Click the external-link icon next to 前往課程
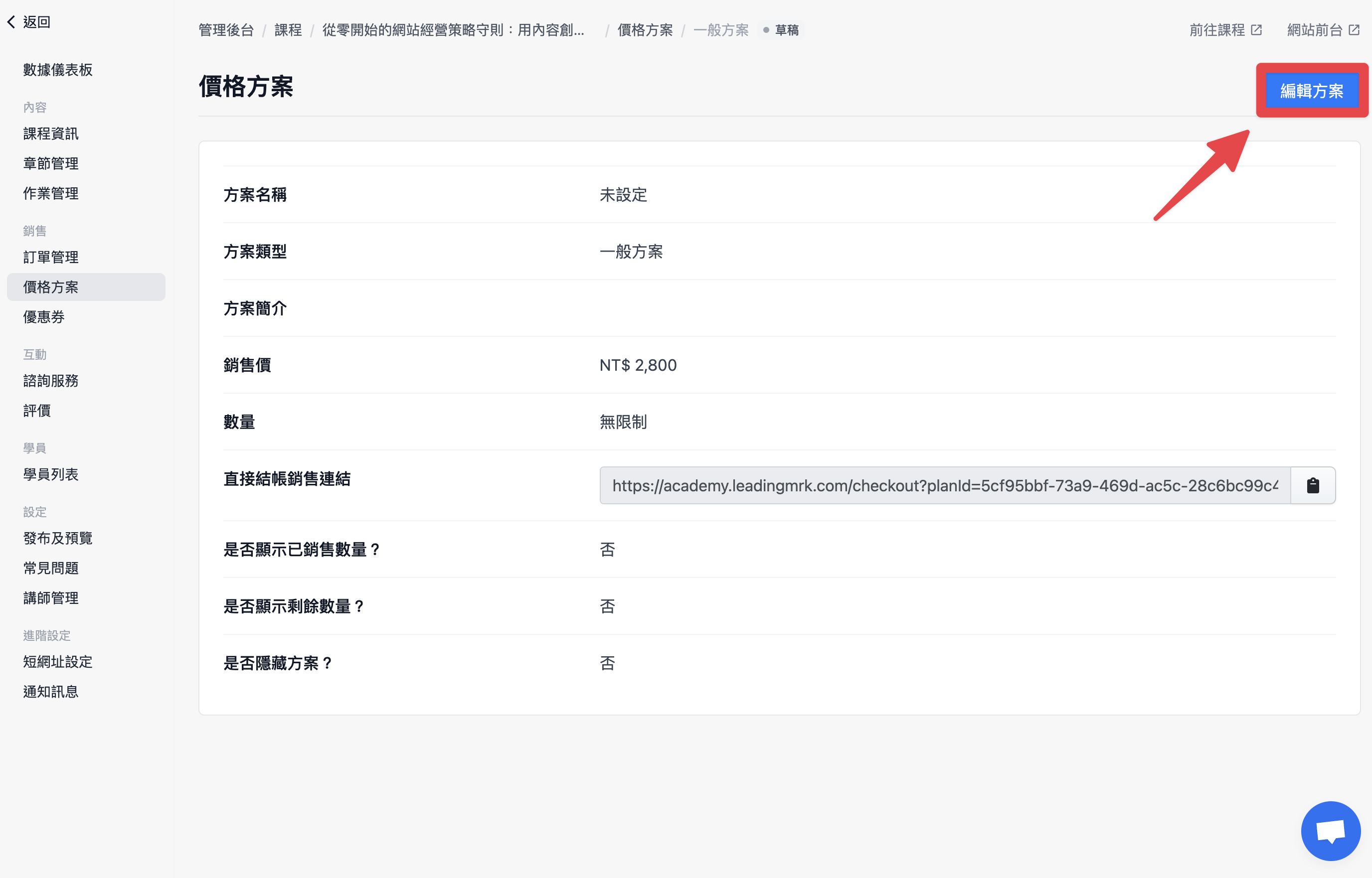This screenshot has width=1372, height=878. coord(1256,29)
